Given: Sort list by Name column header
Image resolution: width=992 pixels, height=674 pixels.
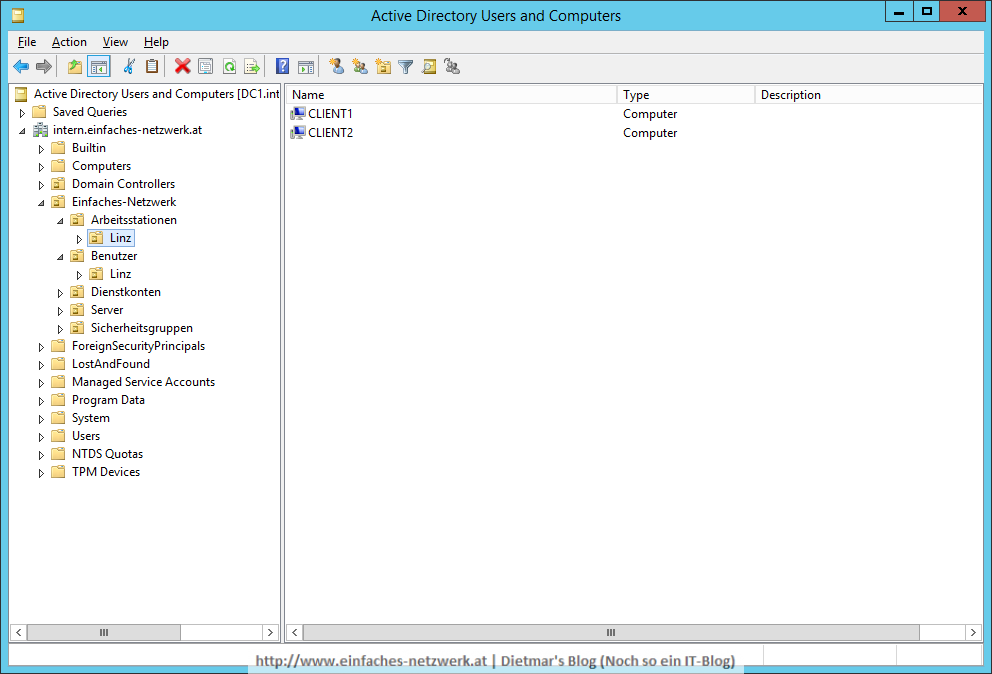Looking at the screenshot, I should [452, 95].
